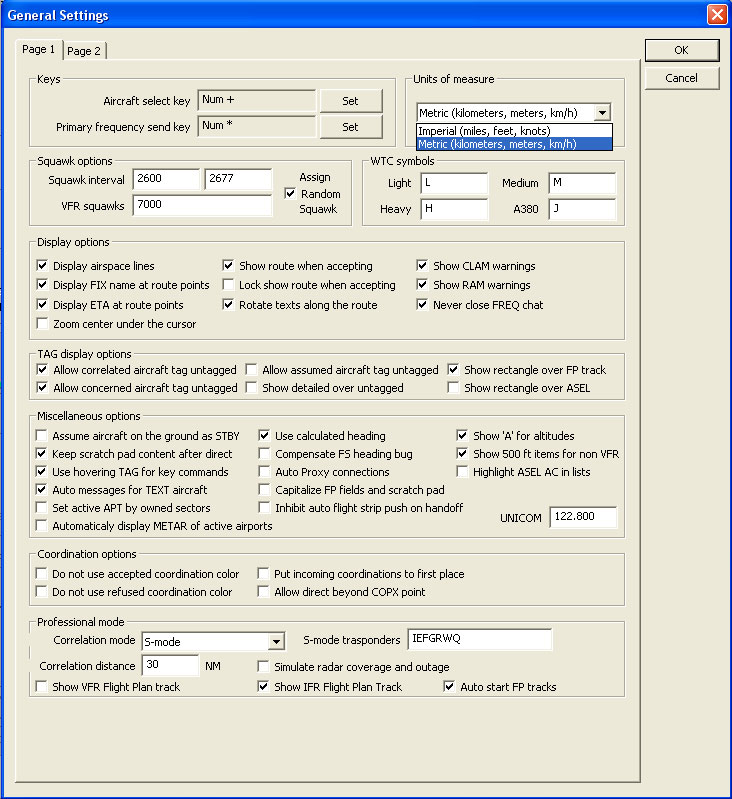732x799 pixels.
Task: Enable Inhibit auto flight strip push on handoff
Action: 264,508
